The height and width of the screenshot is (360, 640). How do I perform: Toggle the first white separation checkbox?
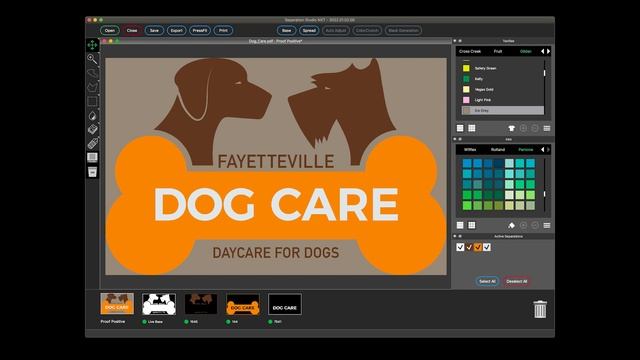pos(460,247)
